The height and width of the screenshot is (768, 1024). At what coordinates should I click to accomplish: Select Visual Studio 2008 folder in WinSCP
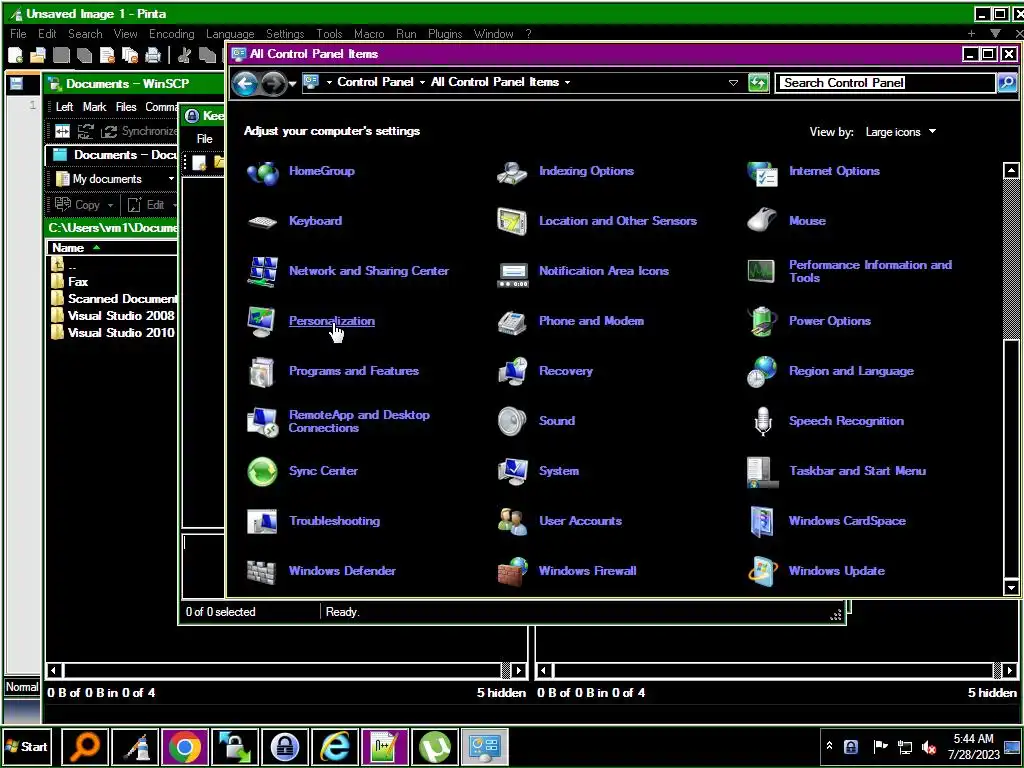pyautogui.click(x=113, y=315)
